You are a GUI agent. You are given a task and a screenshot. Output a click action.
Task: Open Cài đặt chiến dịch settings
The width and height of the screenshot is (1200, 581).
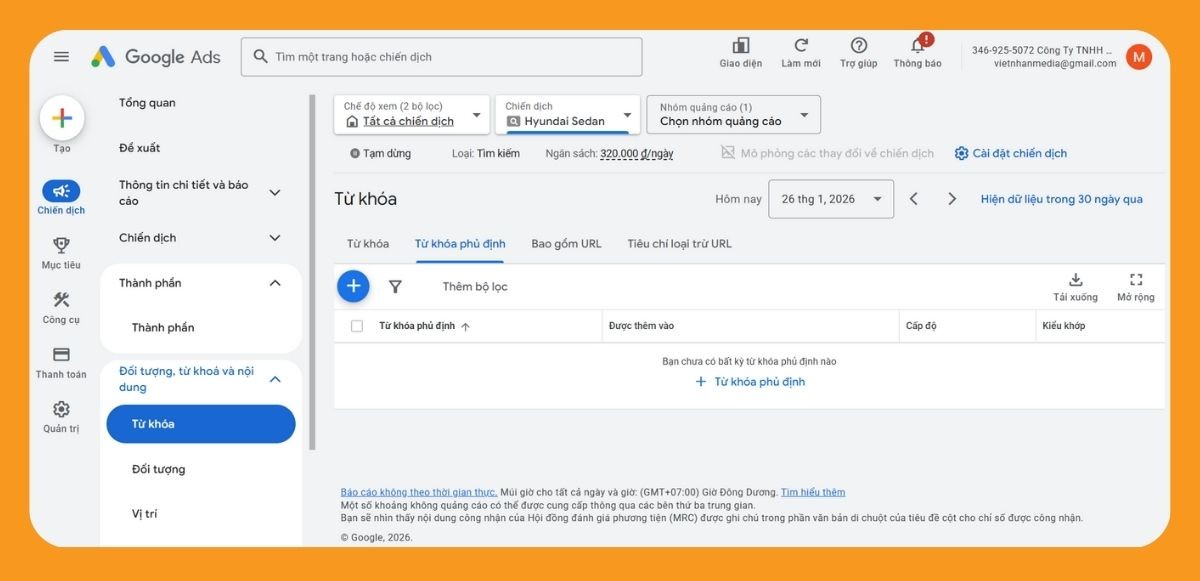click(x=1010, y=153)
